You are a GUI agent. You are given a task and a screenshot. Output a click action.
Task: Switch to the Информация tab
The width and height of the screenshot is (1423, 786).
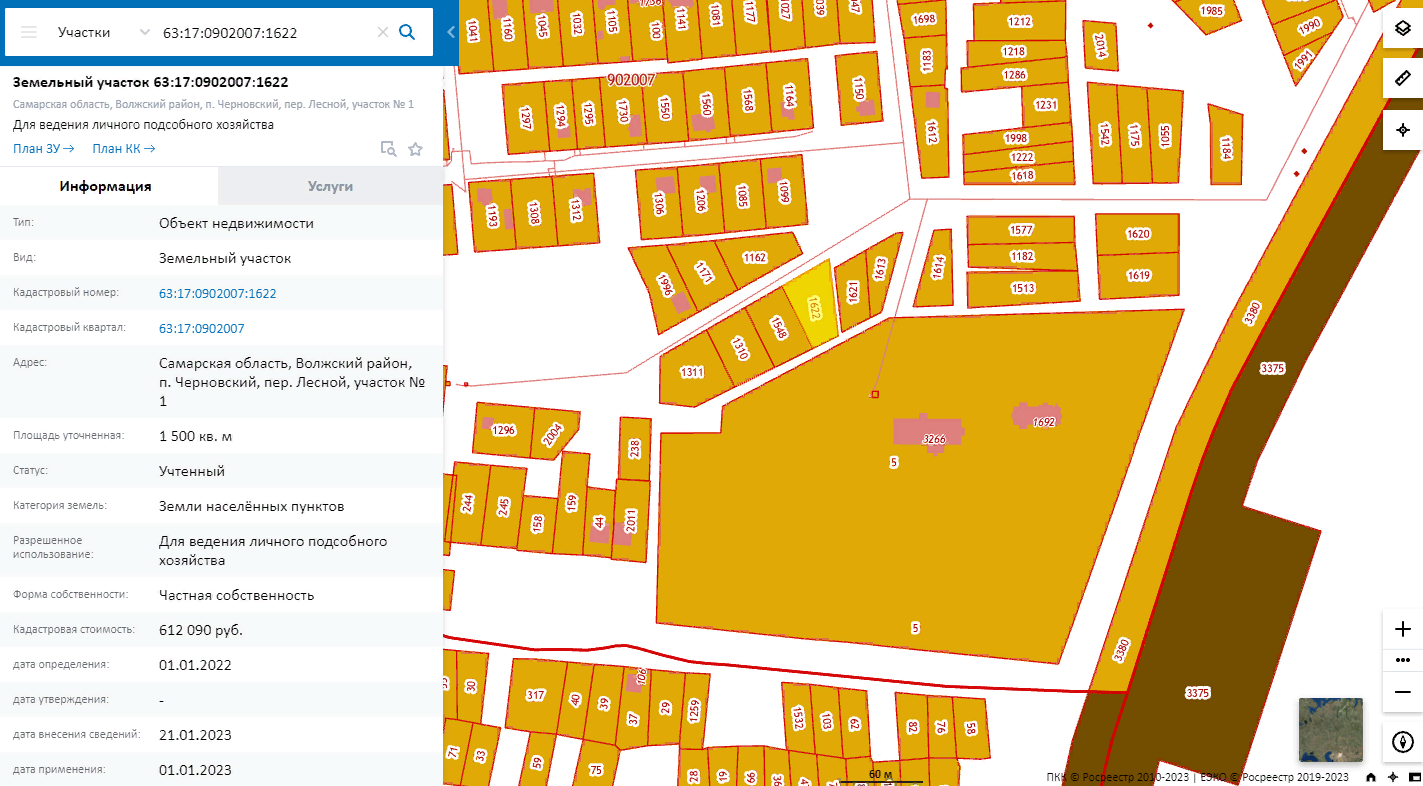click(x=105, y=186)
